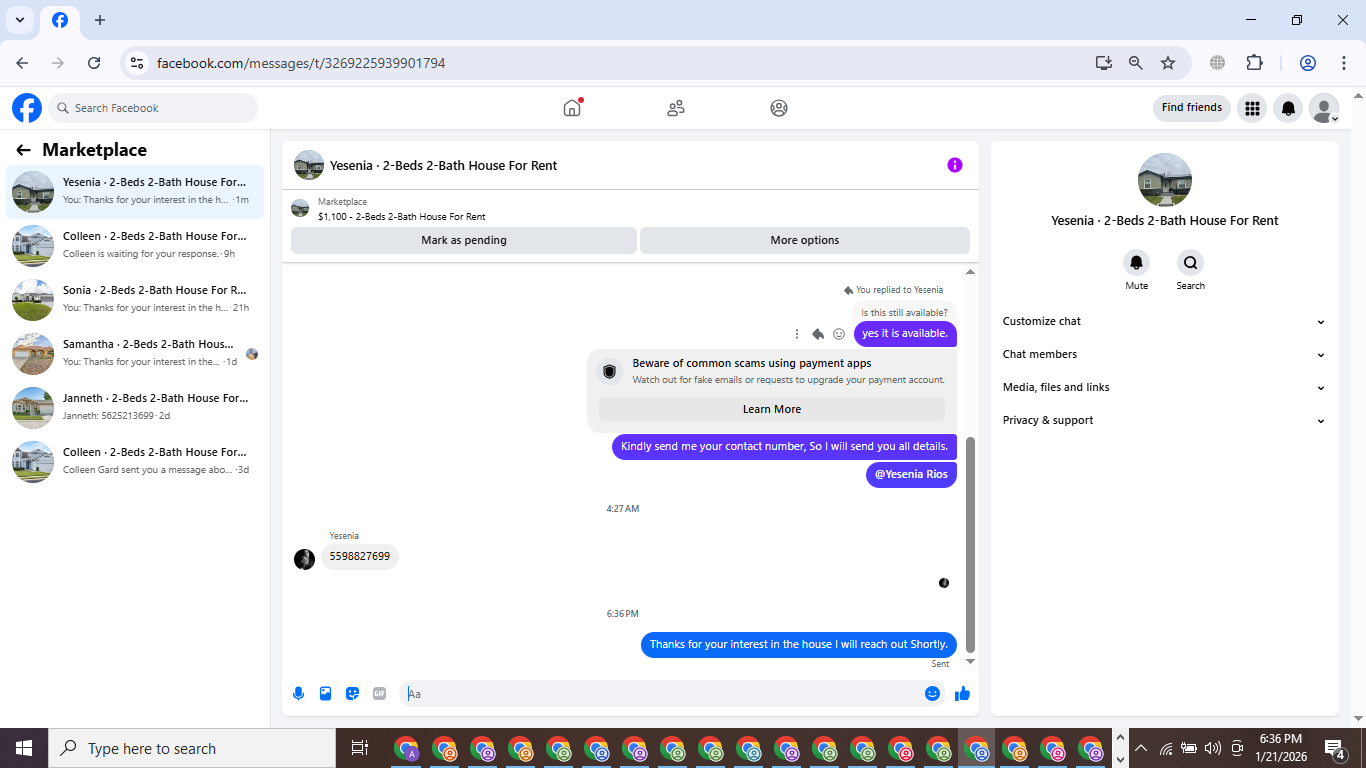Open emoji picker in message box
This screenshot has height=768, width=1366.
[932, 693]
